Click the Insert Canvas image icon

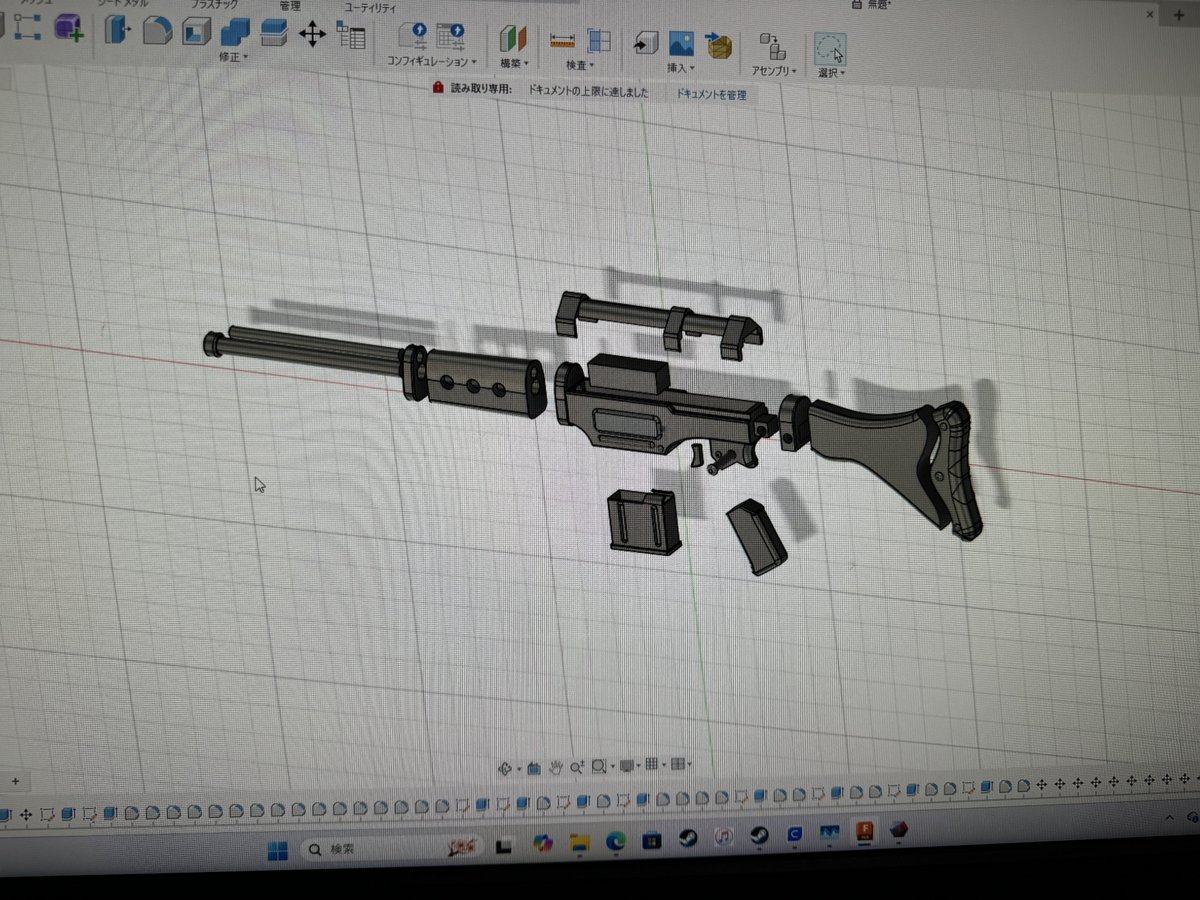point(681,44)
